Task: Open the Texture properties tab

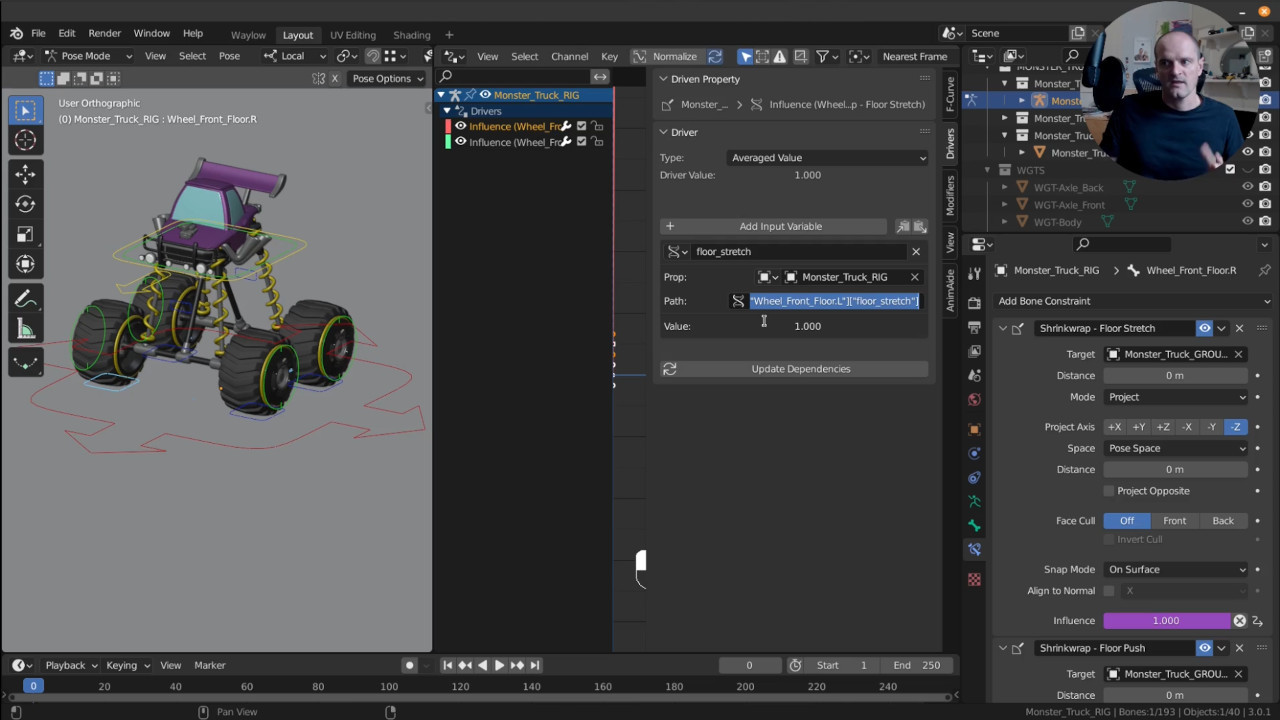Action: (975, 579)
